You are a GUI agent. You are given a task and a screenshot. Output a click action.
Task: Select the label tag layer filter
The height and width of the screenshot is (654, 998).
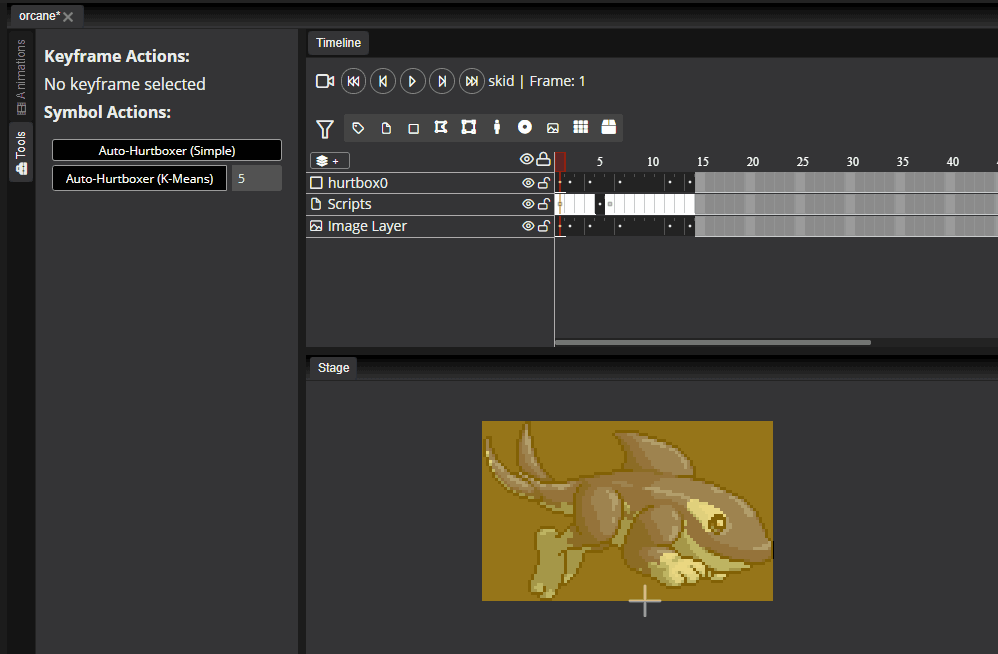(x=358, y=128)
